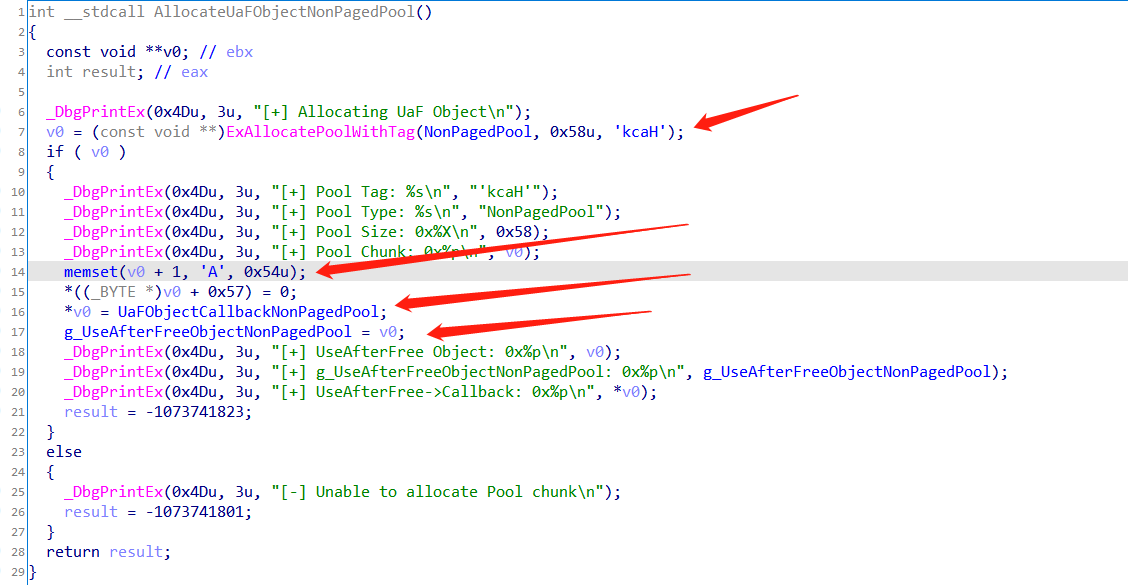Select the __stdcall keyword in the function declaration
The height and width of the screenshot is (585, 1128).
pos(104,12)
